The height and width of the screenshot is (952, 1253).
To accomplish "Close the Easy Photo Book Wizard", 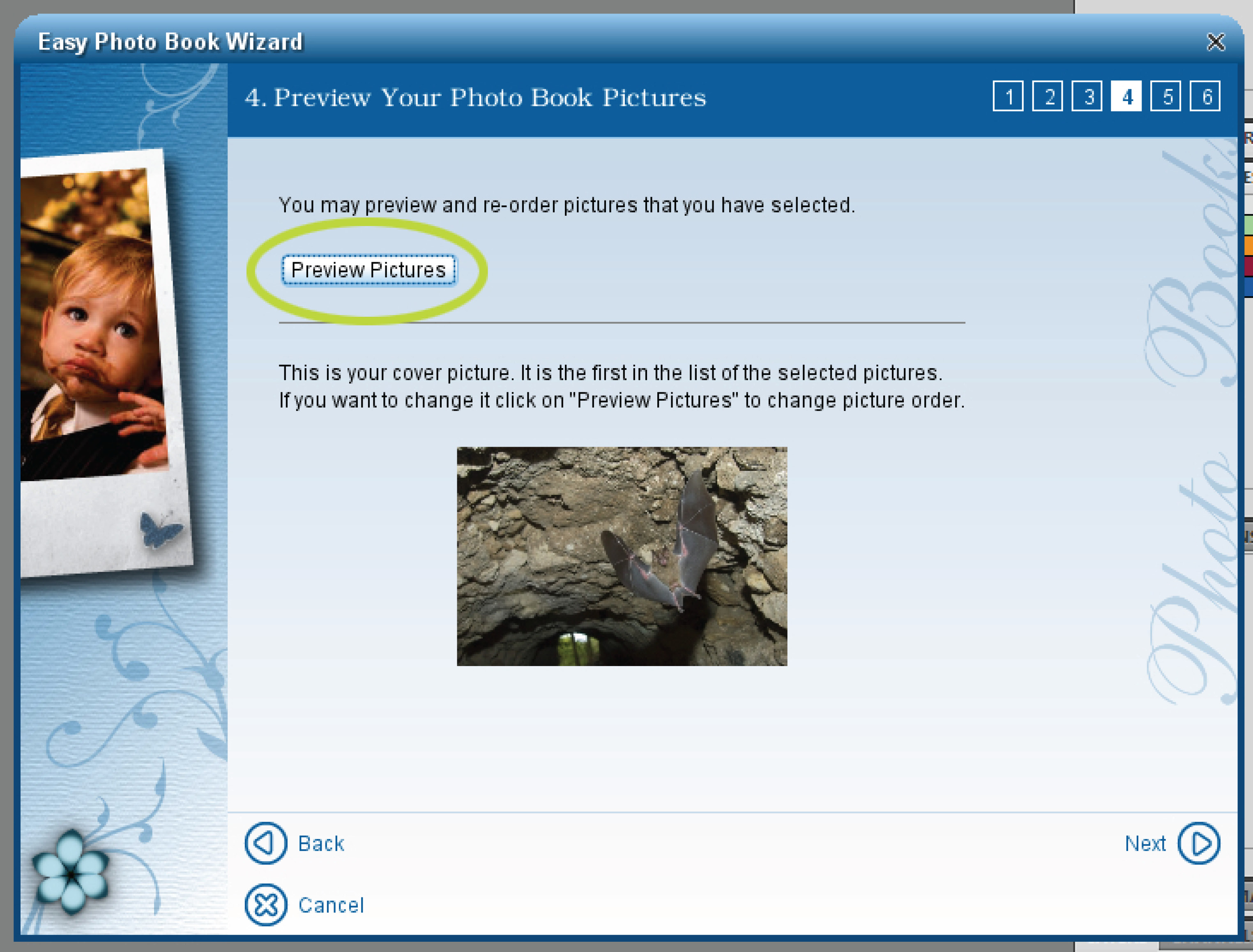I will click(x=1216, y=42).
